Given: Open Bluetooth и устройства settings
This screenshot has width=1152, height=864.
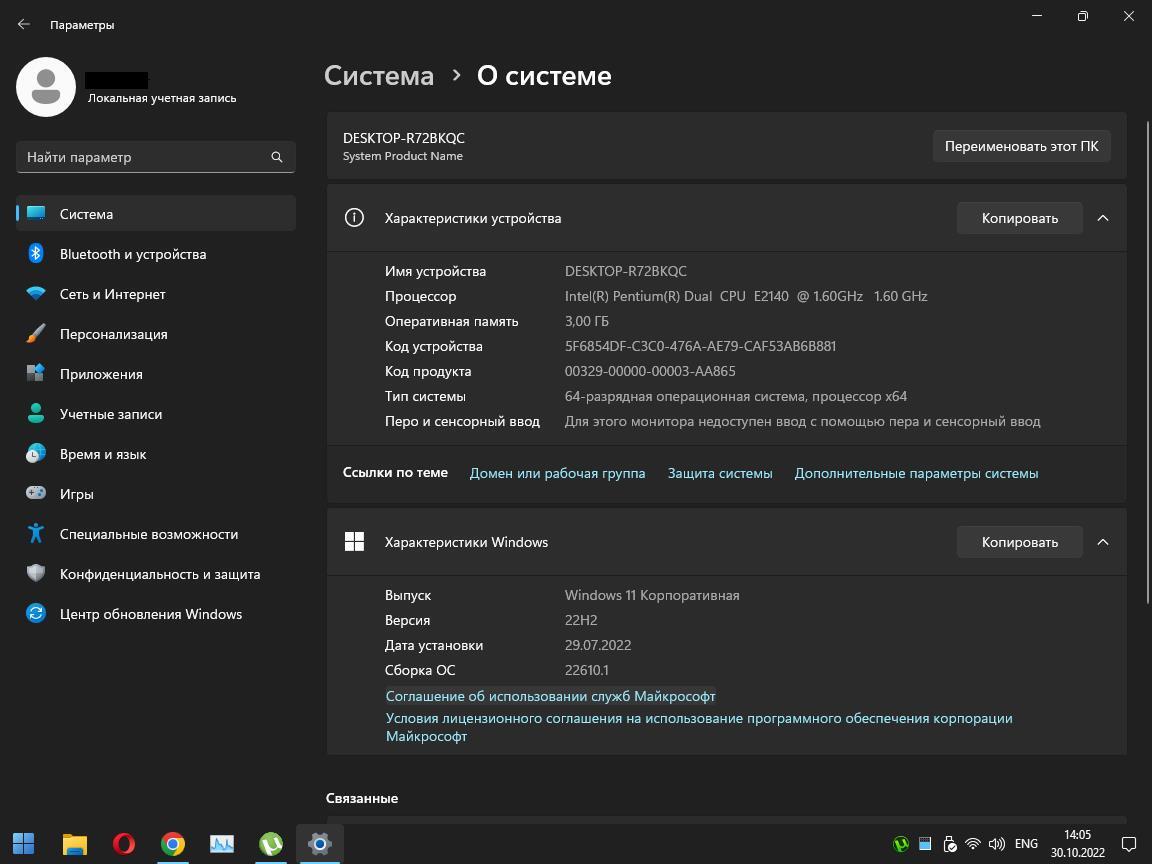Looking at the screenshot, I should click(156, 254).
